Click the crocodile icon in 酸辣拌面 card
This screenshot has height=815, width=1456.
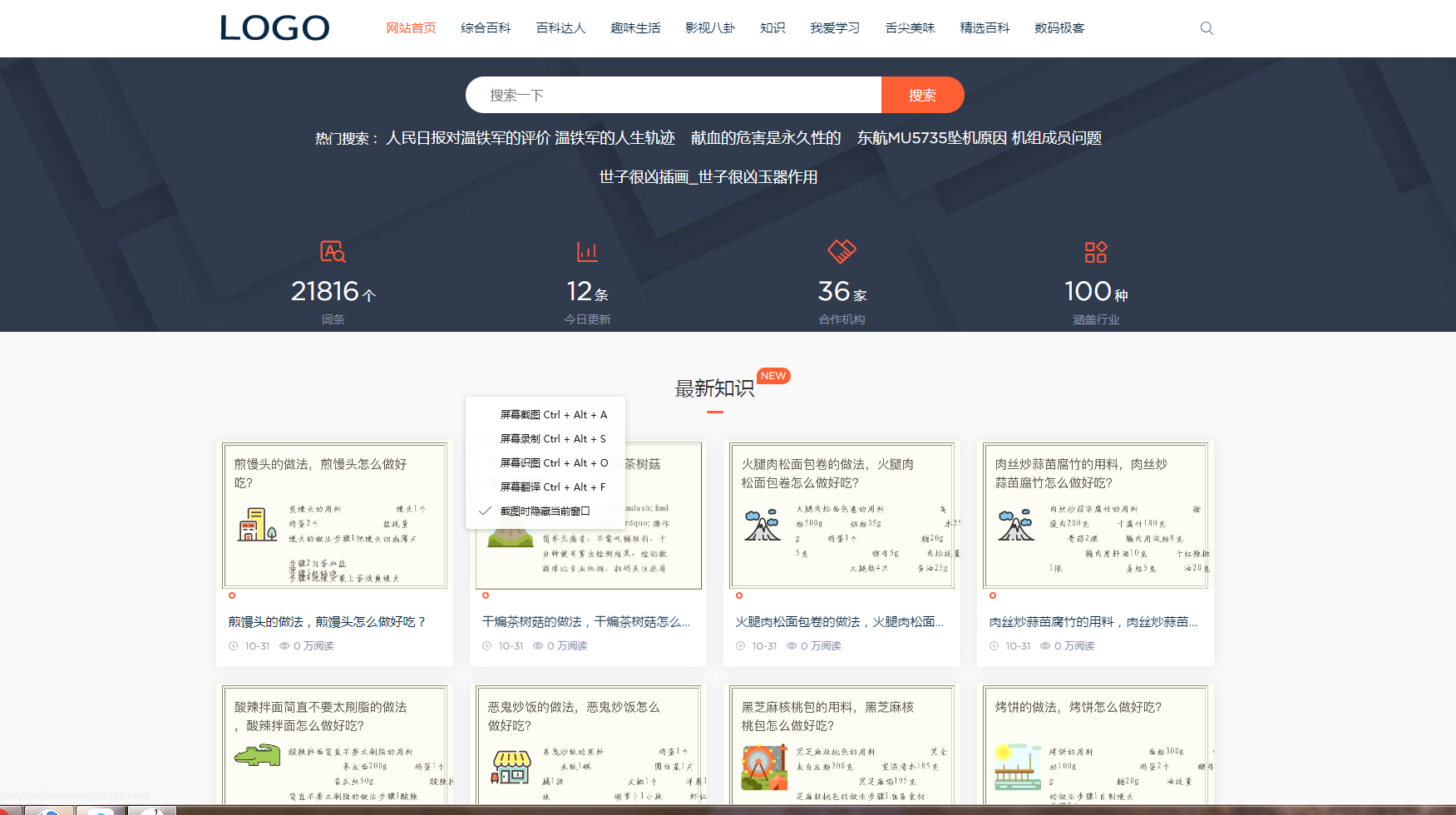(257, 755)
